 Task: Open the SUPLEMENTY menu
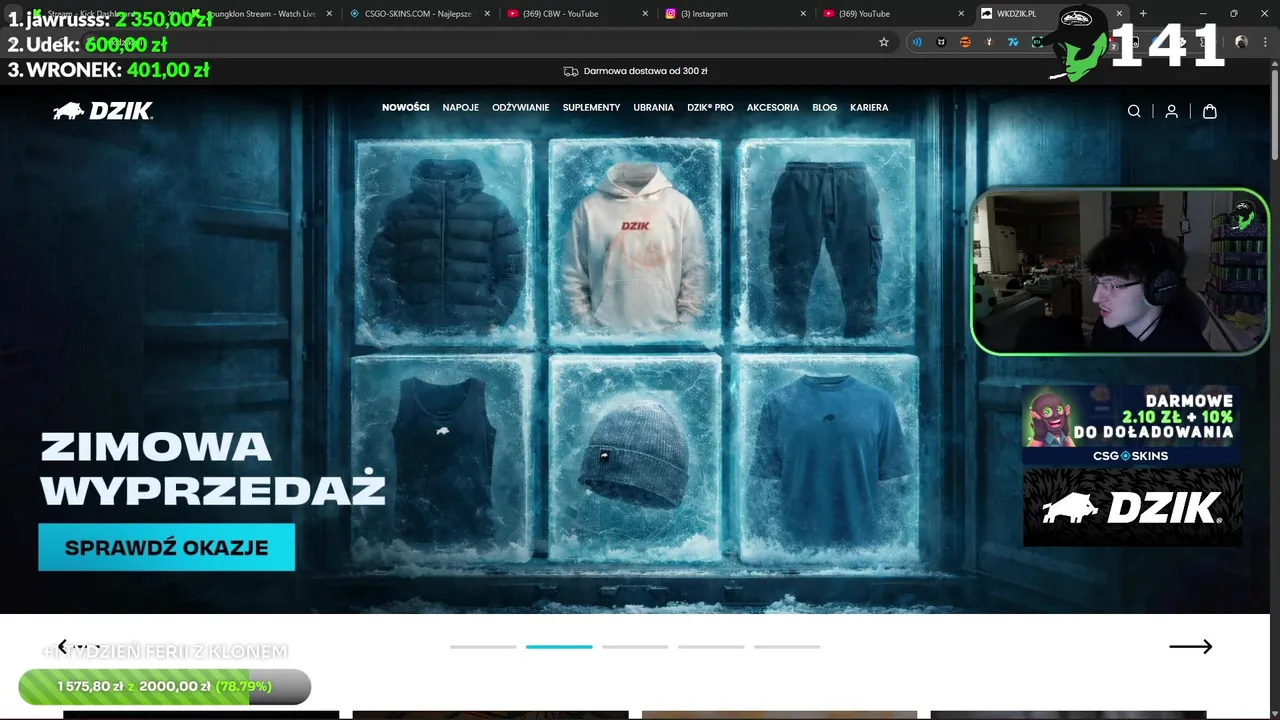591,107
